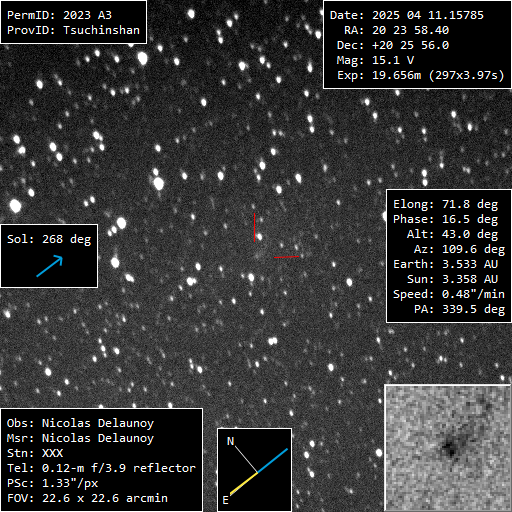This screenshot has height=512, width=512.
Task: Click the blue line in compass box
Action: tap(272, 461)
